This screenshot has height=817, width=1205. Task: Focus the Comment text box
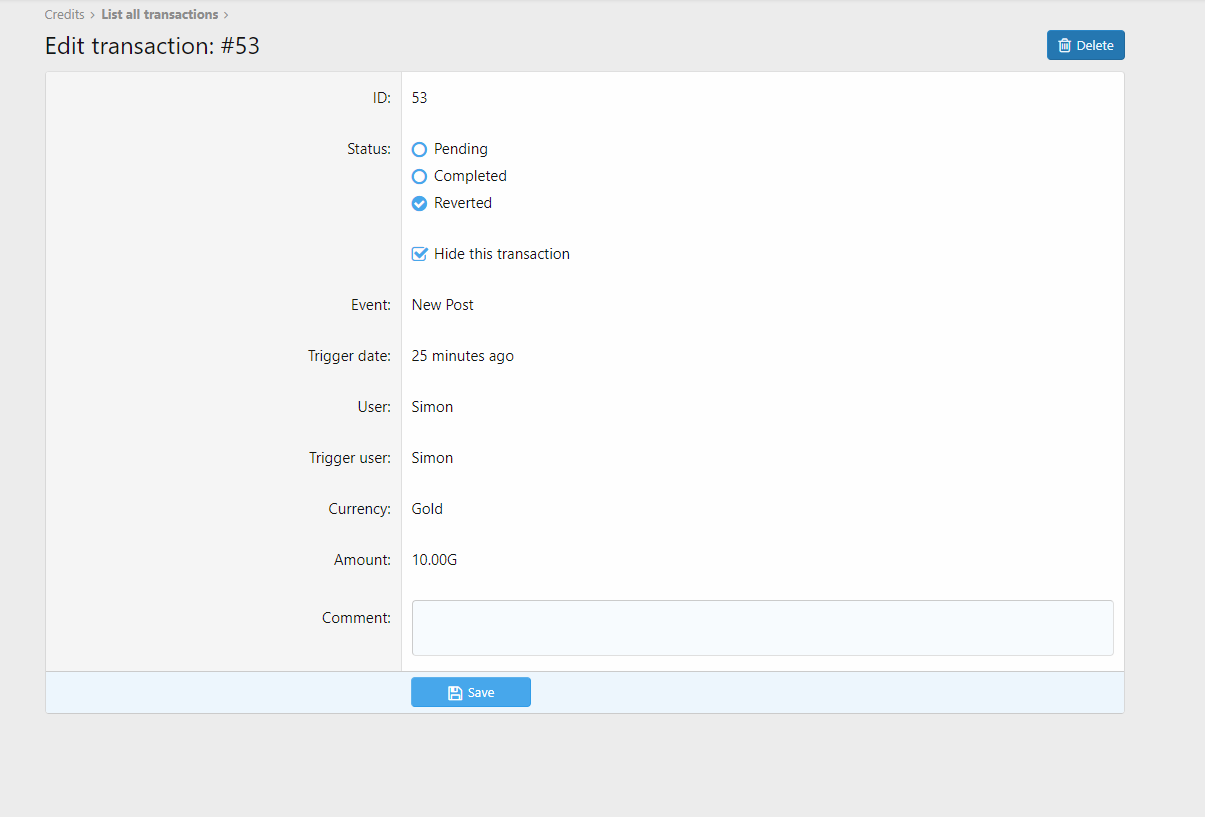(x=762, y=628)
